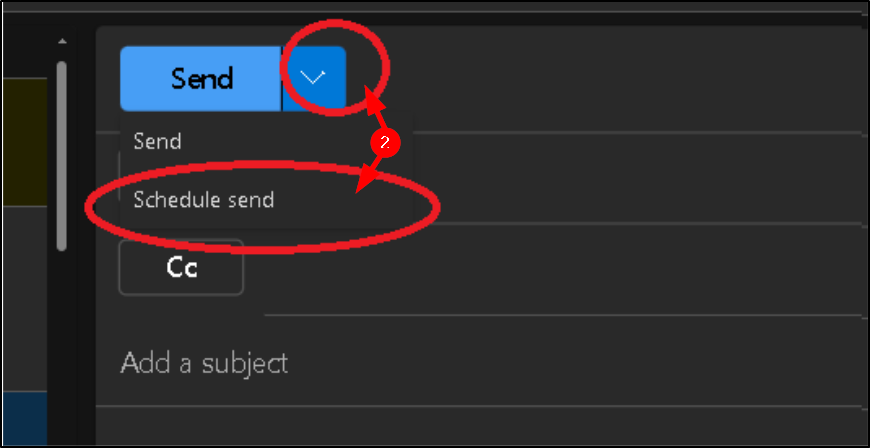The height and width of the screenshot is (448, 870).
Task: Select the gray message item between colored ones
Action: 25,299
